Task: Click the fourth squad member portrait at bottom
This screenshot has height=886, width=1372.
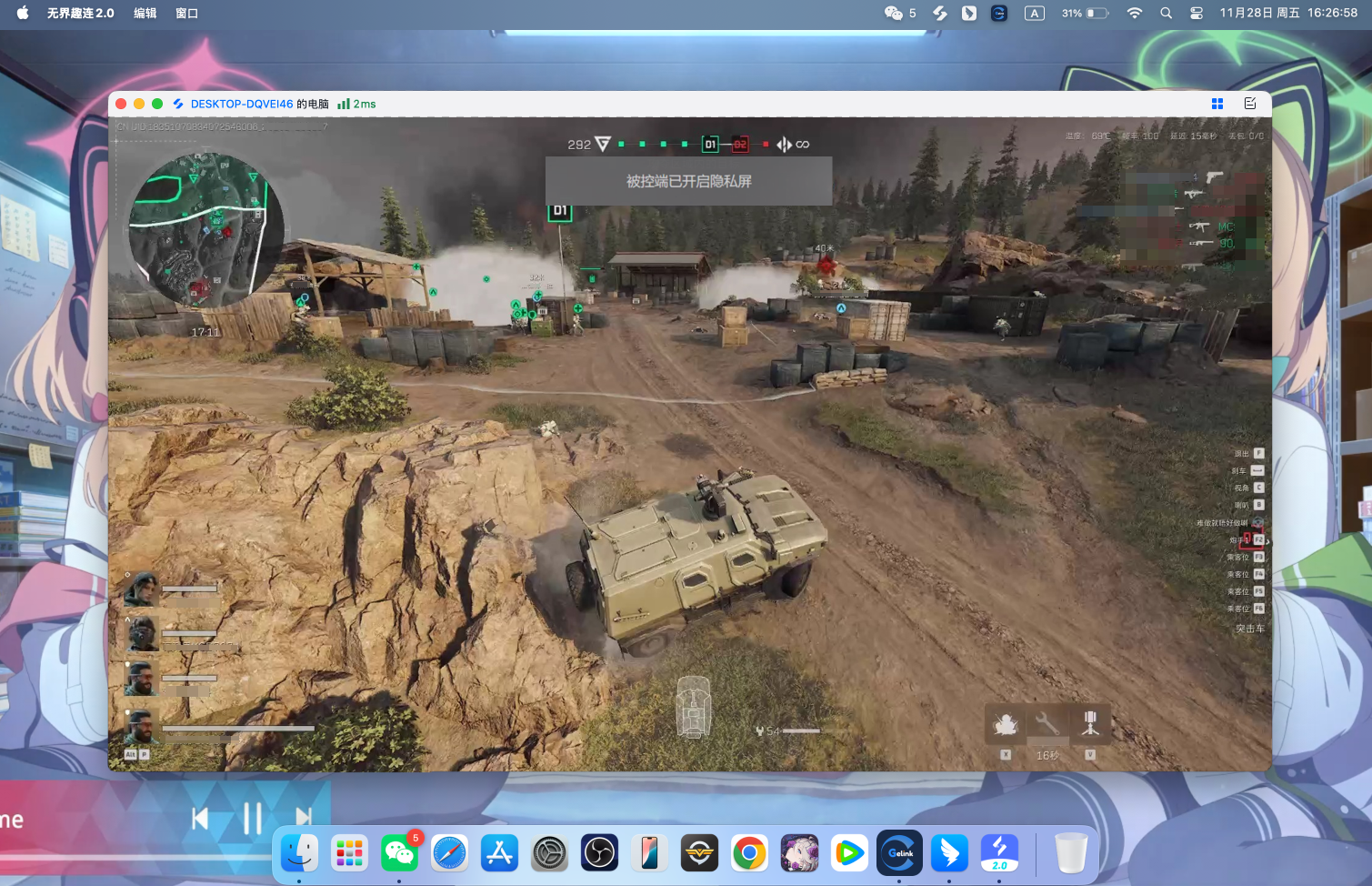Action: click(142, 726)
